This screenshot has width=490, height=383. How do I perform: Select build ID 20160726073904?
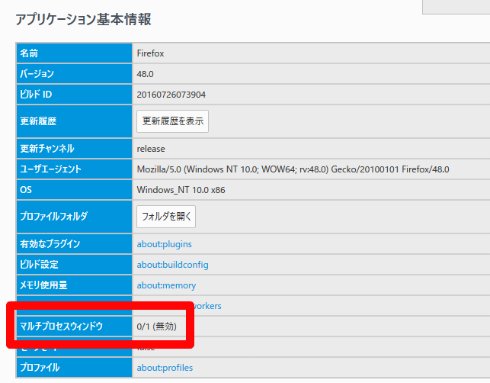(x=171, y=95)
